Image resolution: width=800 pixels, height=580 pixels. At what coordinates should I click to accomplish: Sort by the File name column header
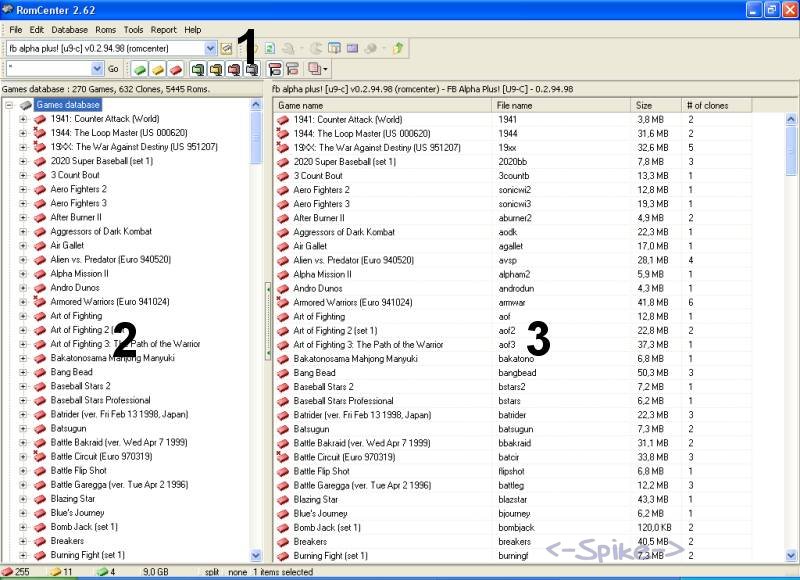click(x=561, y=106)
